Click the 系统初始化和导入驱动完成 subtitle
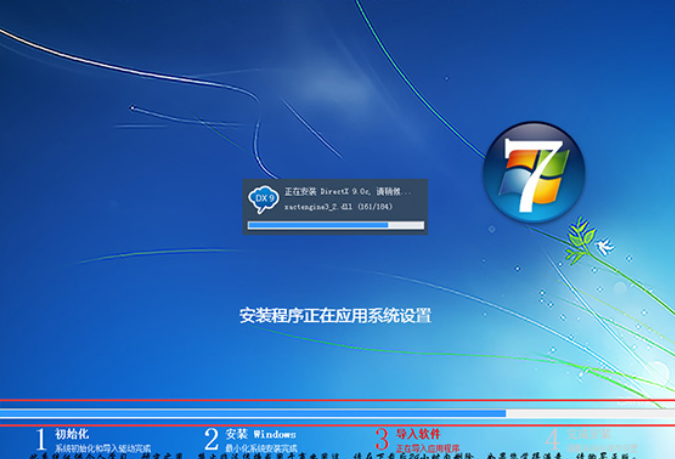The image size is (675, 459). coord(103,448)
